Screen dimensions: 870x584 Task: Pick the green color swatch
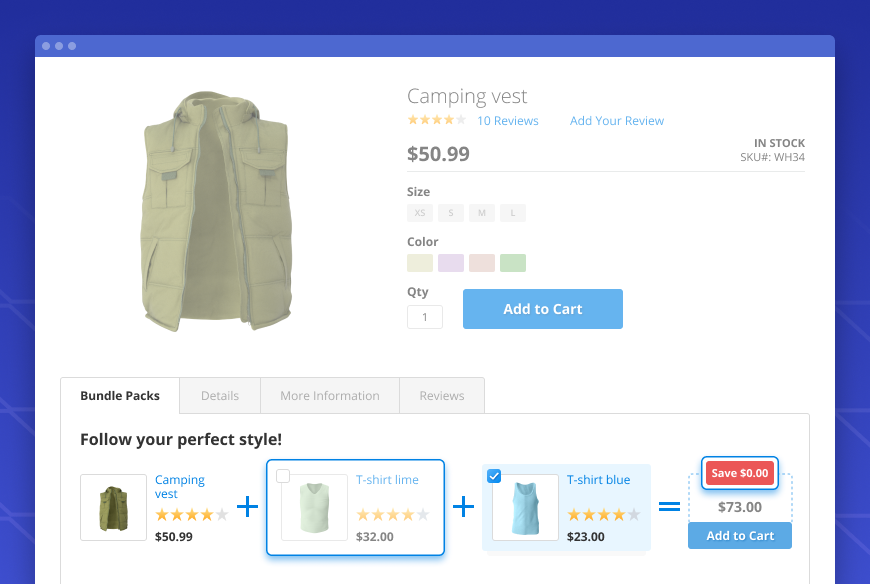tap(513, 263)
